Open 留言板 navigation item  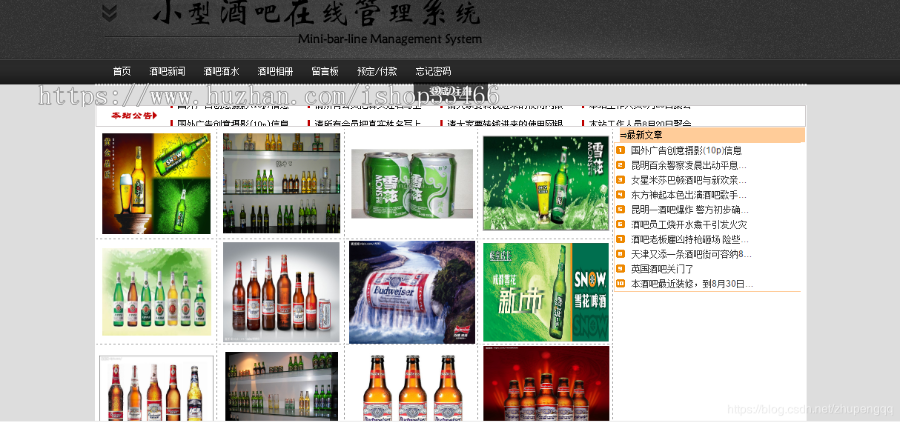[325, 72]
